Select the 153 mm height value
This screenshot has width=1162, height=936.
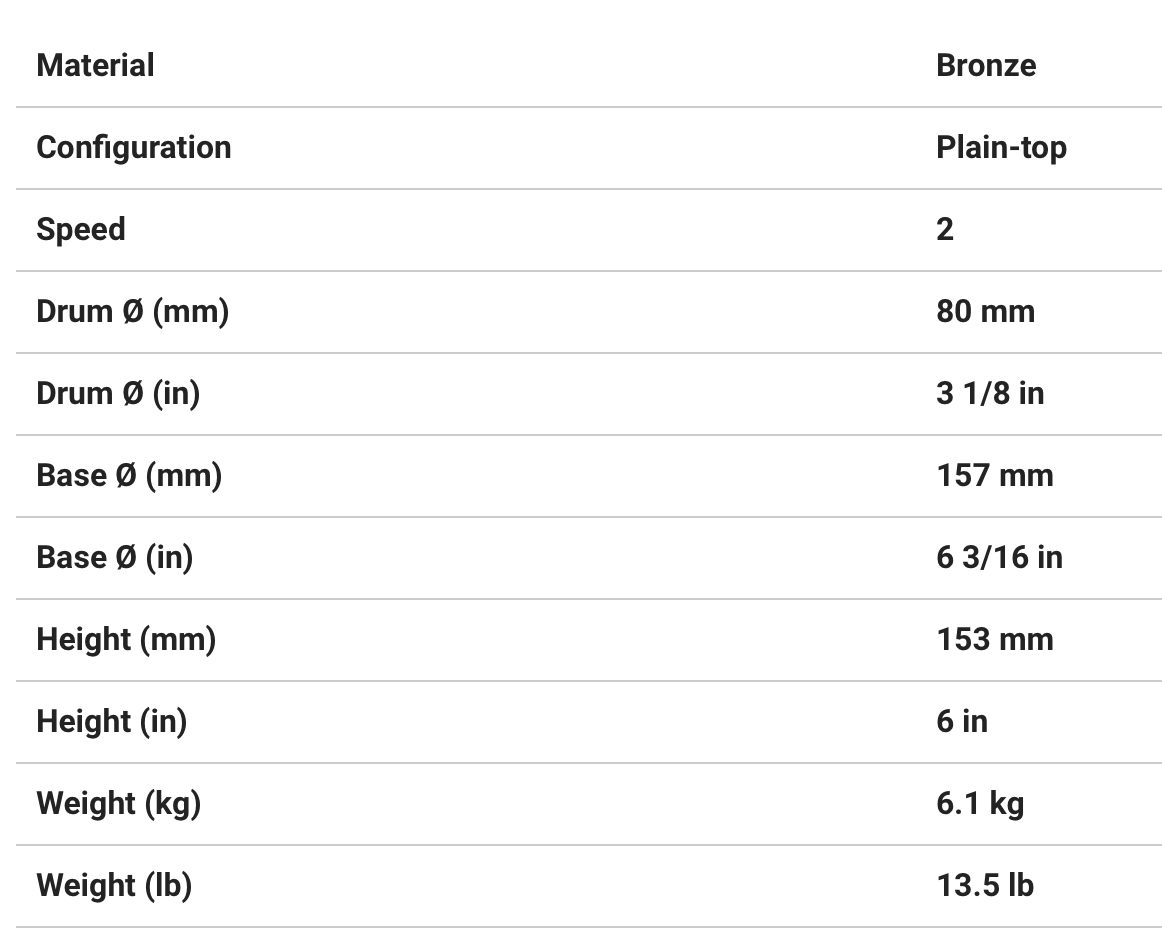click(994, 640)
